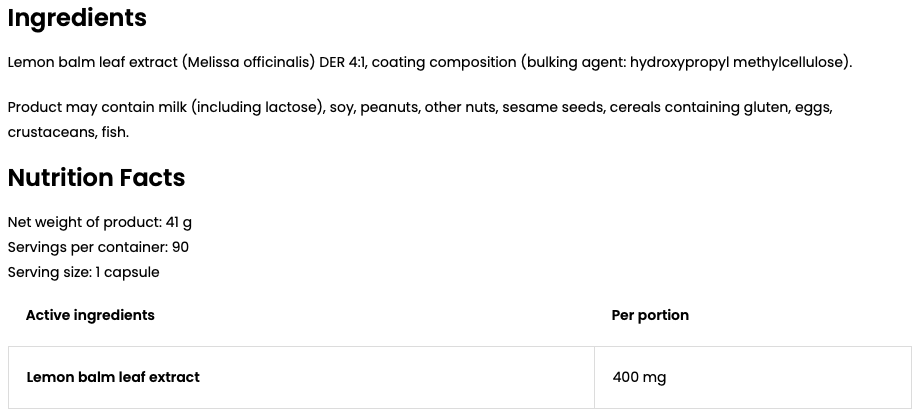Click the text hydroxypropyl methylcellulose

pyautogui.click(x=736, y=62)
